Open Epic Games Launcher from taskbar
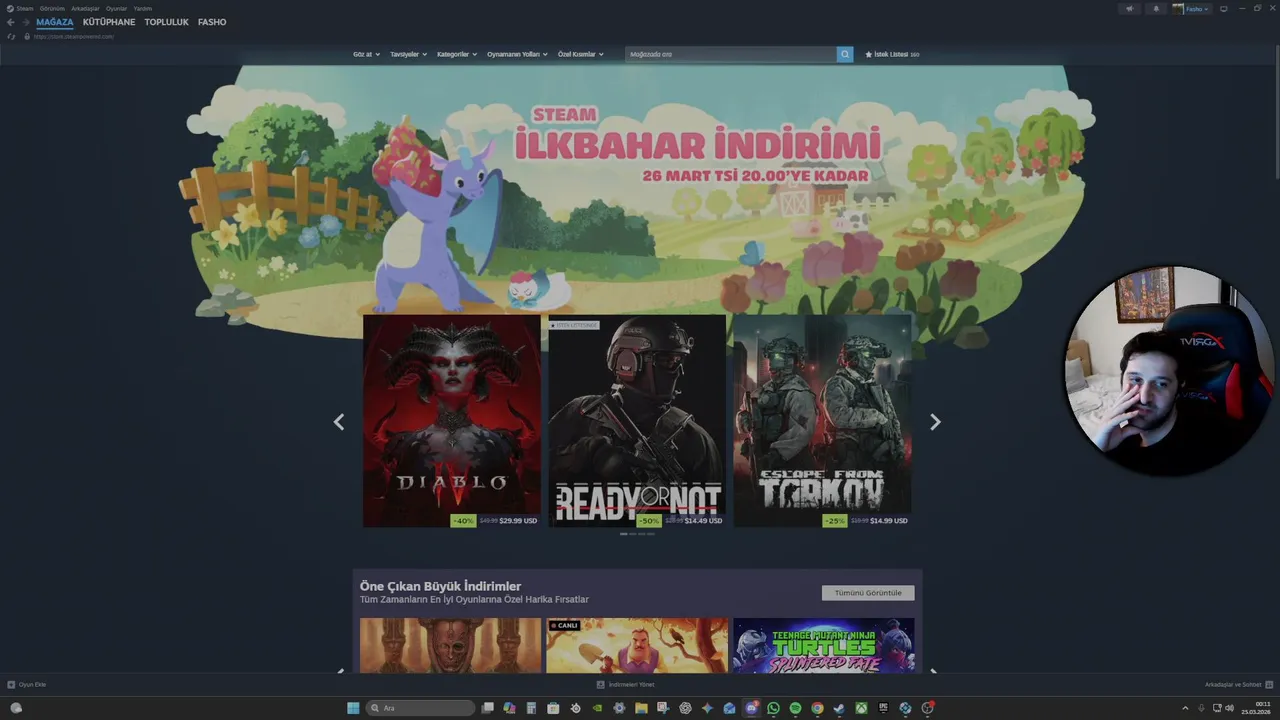Screen dimensions: 1280x720 pos(883,708)
